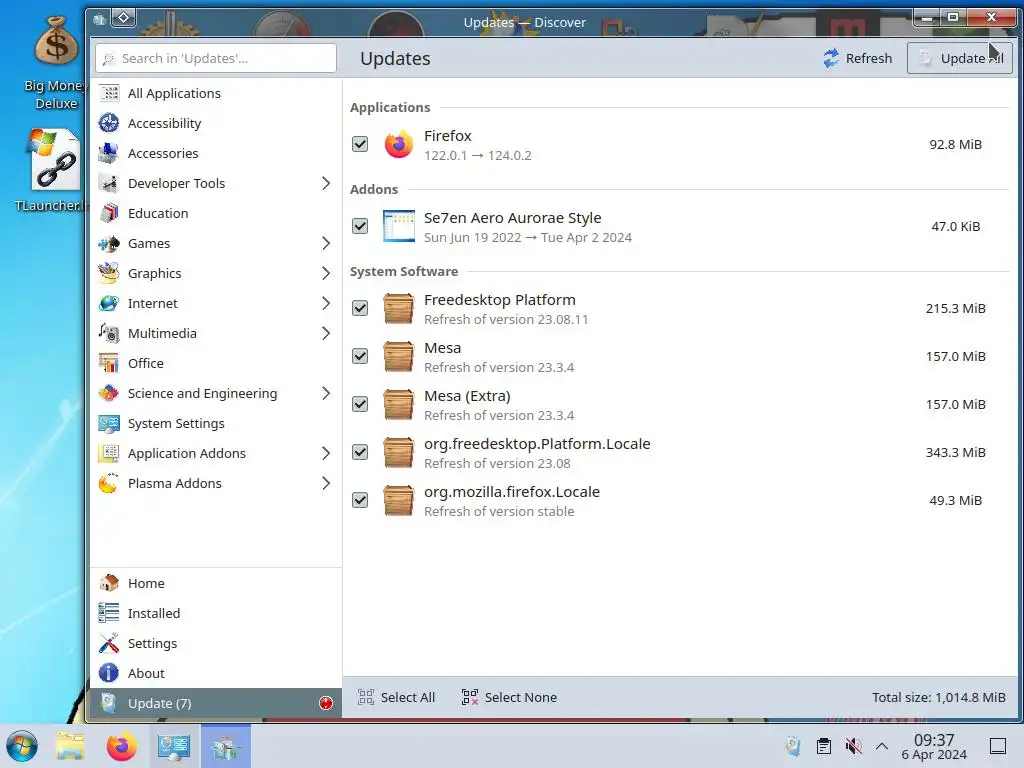Screen dimensions: 1024x768
Task: Click the System Settings taskbar icon
Action: click(174, 746)
